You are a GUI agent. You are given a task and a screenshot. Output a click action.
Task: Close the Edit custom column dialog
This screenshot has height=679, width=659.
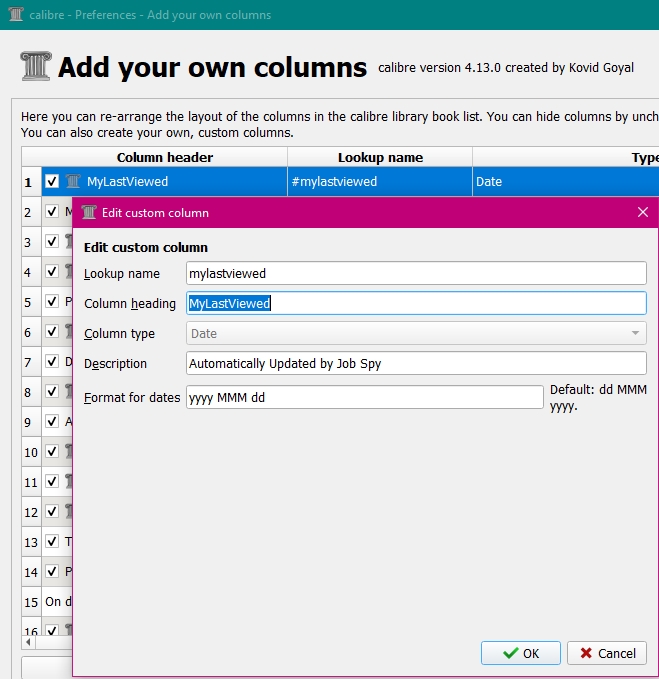(643, 212)
